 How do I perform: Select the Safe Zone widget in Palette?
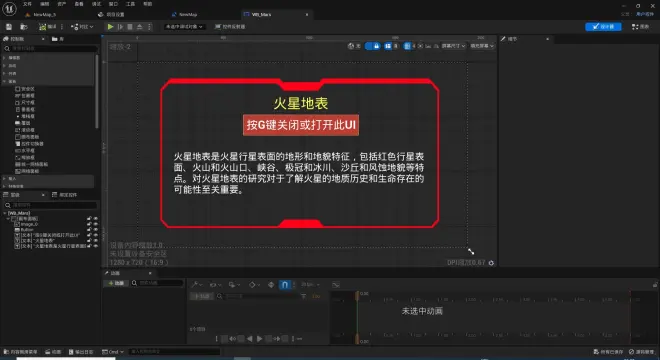click(x=25, y=89)
